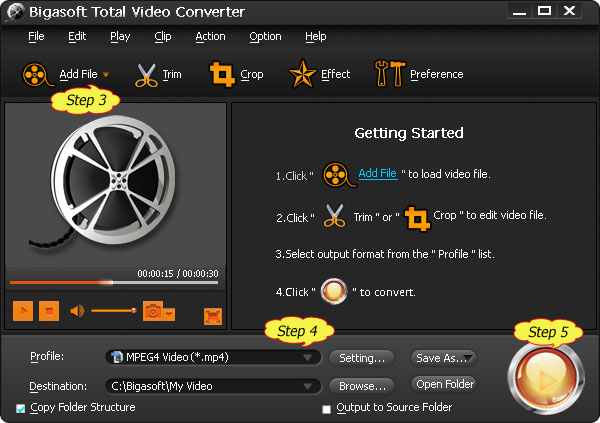
Task: Click the MPEG4 Video (*.mp4) profile field
Action: point(213,358)
